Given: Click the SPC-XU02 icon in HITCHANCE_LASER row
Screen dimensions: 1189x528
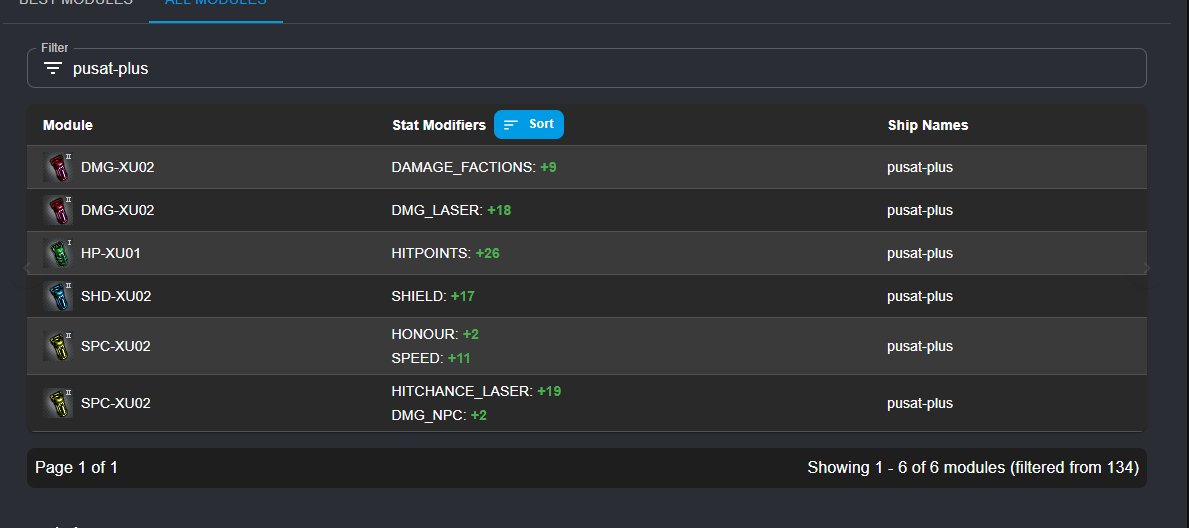Looking at the screenshot, I should [x=59, y=403].
